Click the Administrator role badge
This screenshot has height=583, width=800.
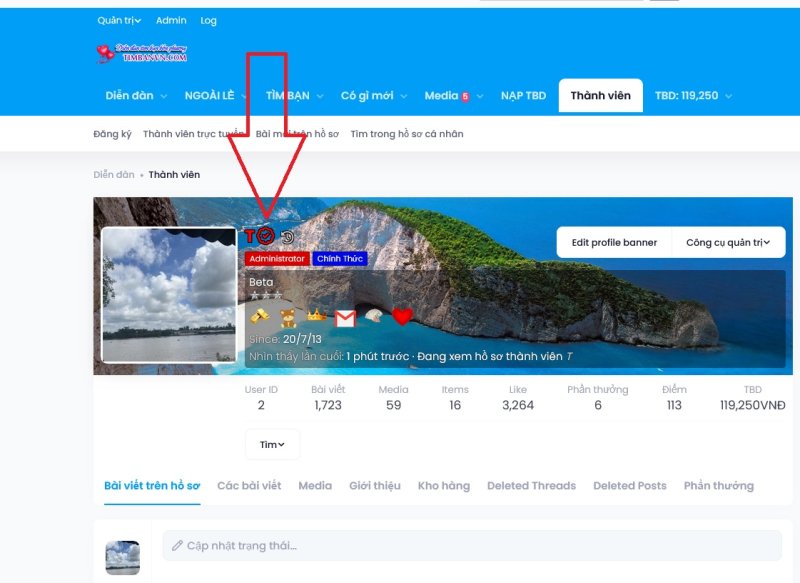(x=276, y=258)
